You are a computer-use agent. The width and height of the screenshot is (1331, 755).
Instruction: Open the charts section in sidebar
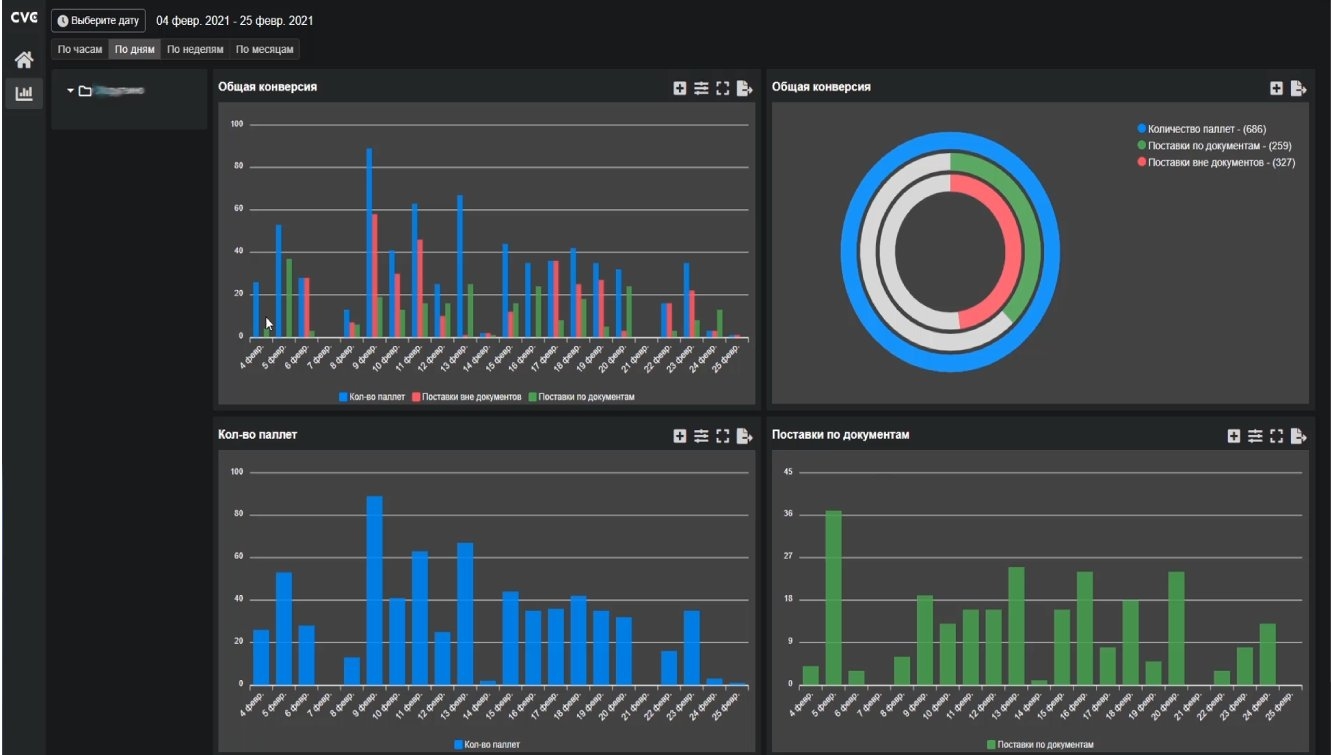(23, 94)
